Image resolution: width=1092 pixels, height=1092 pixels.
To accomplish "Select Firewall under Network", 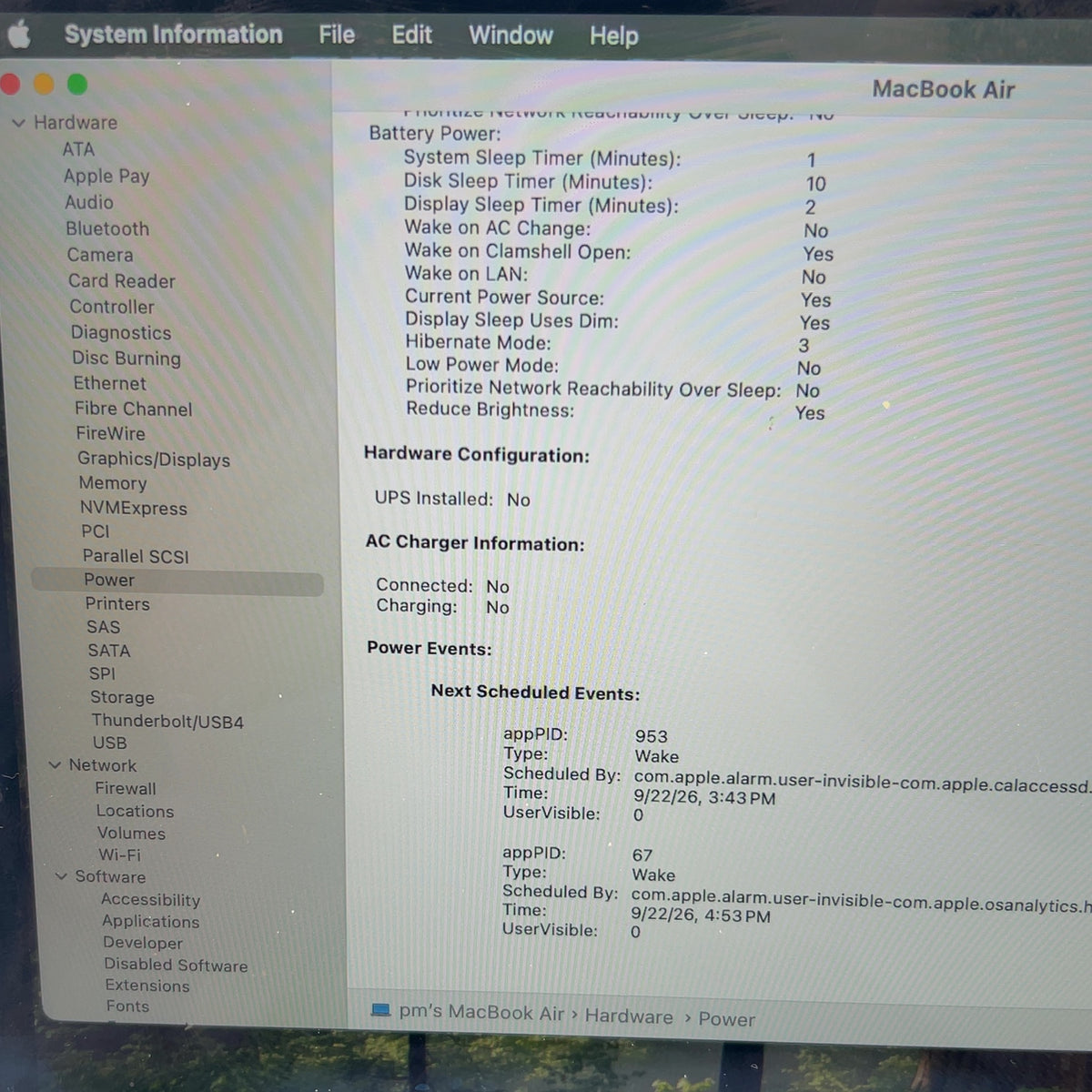I will point(126,789).
